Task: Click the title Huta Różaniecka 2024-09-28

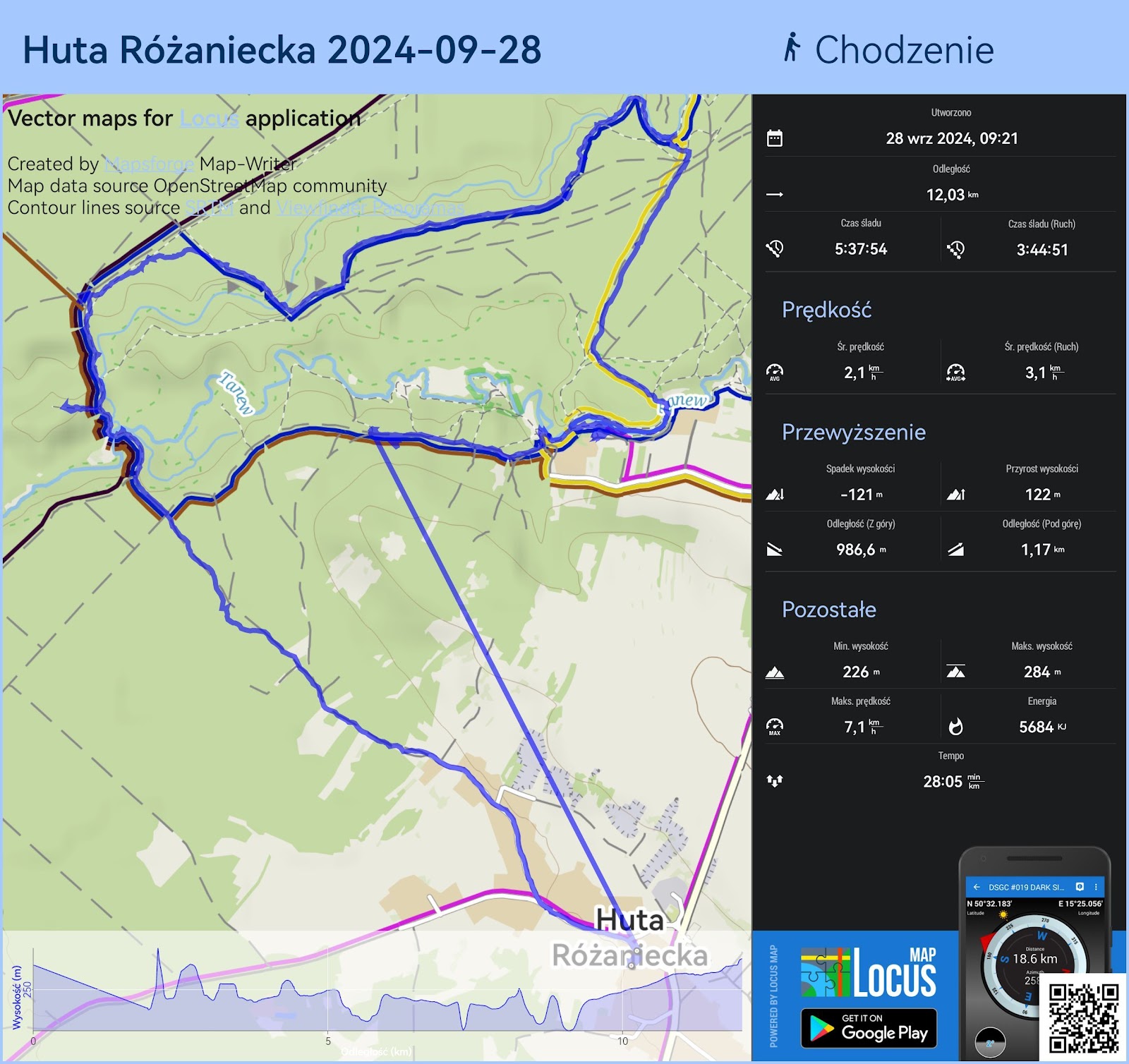Action: tap(282, 50)
